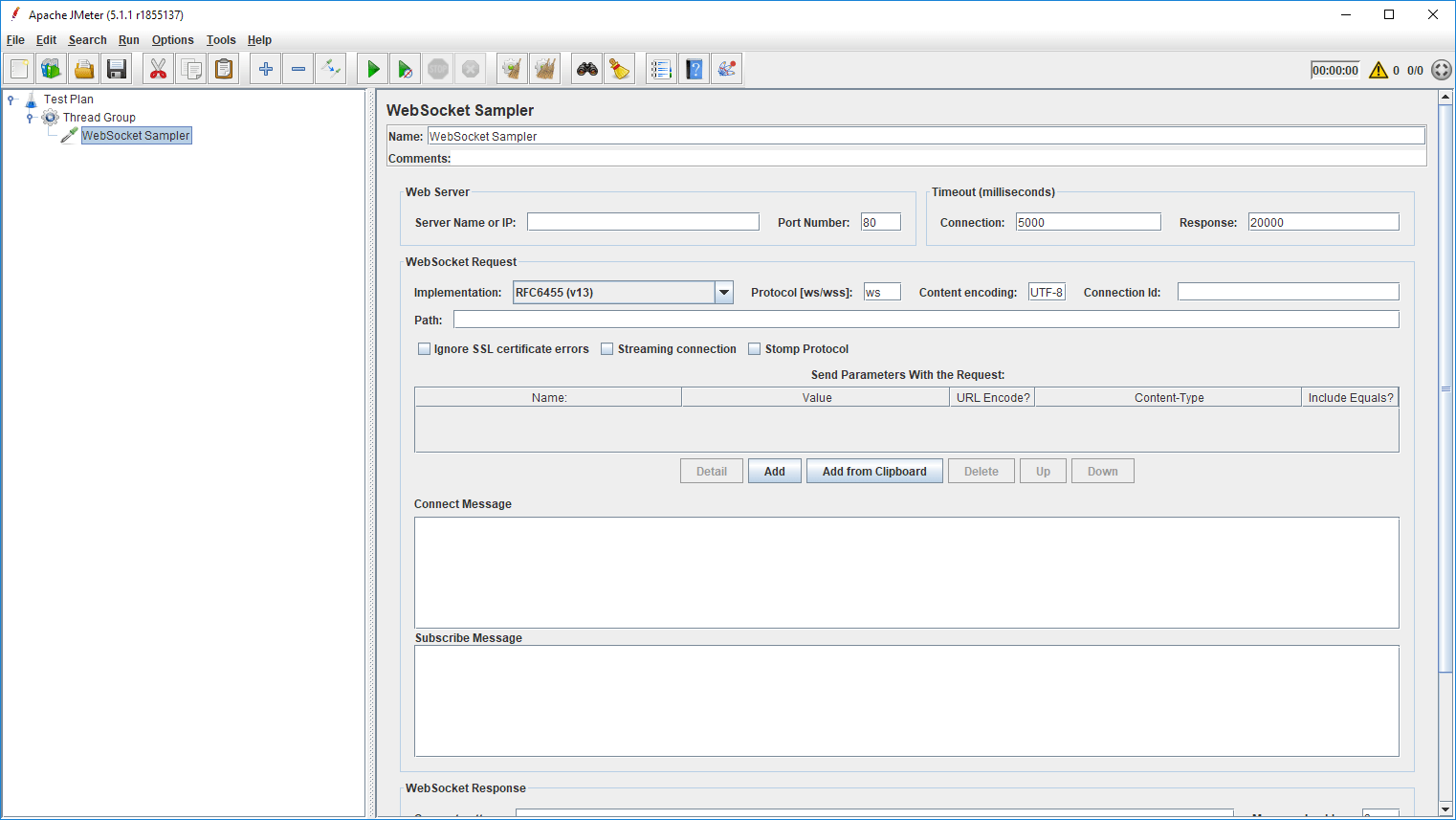Screen dimensions: 1456x820
Task: Open Search with the binoculars icon
Action: 587,69
